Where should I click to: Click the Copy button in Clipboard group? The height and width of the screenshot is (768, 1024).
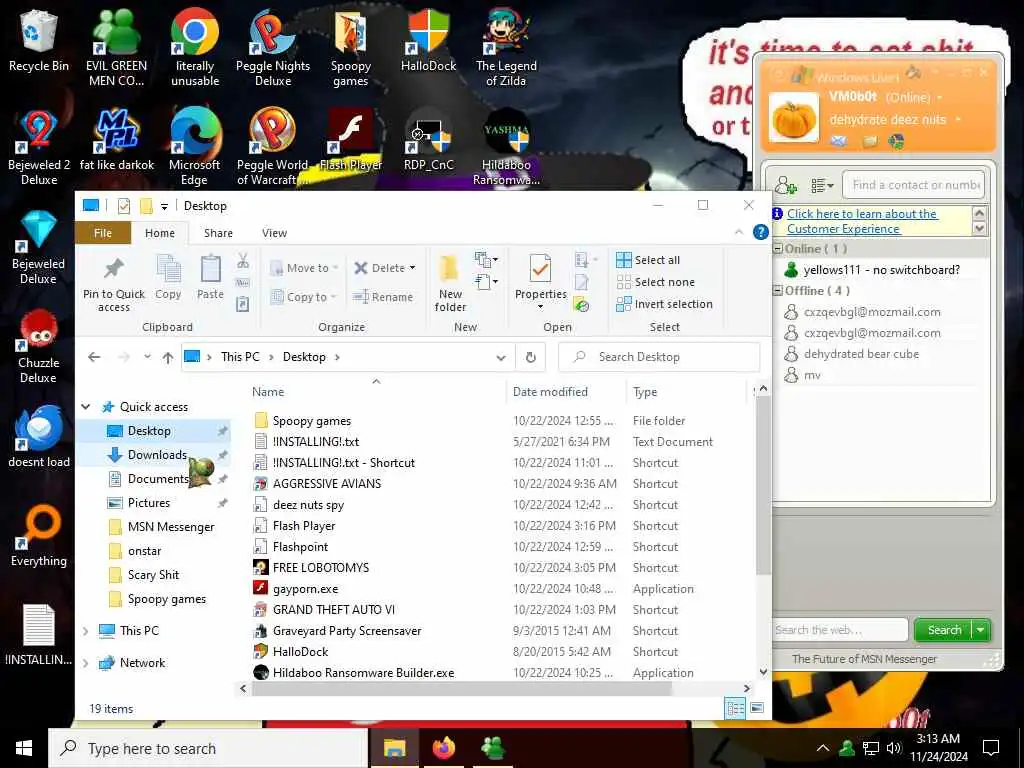tap(168, 278)
